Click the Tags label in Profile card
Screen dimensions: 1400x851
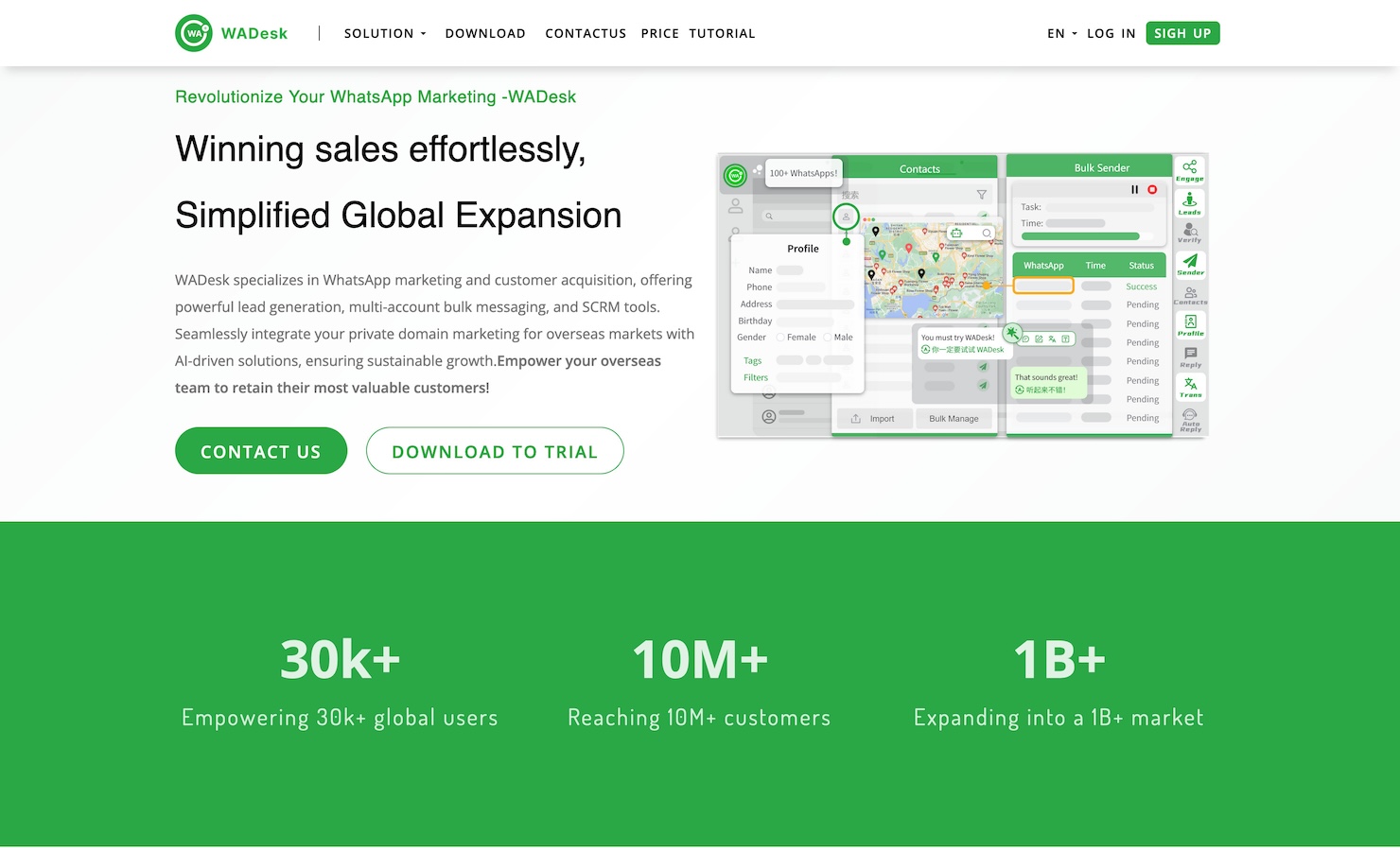point(753,360)
